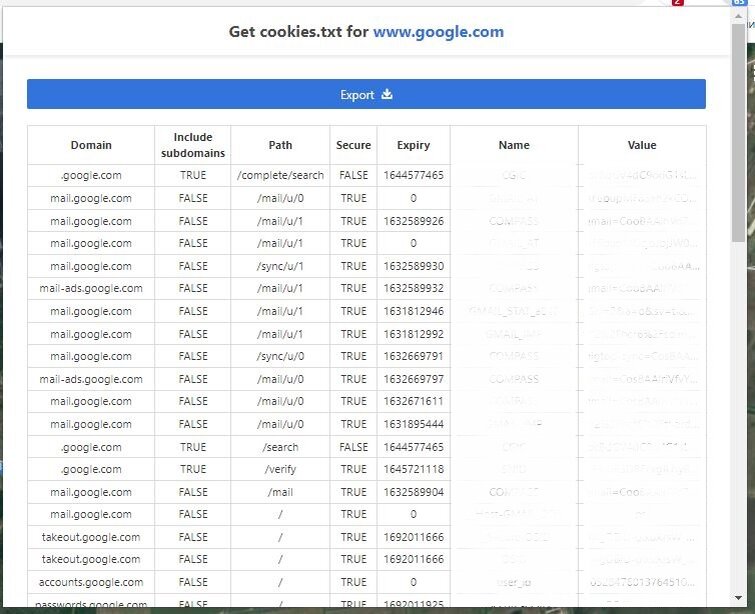Select mail-ads.google.com in the 1632589932 row
Image resolution: width=755 pixels, height=614 pixels.
click(91, 288)
